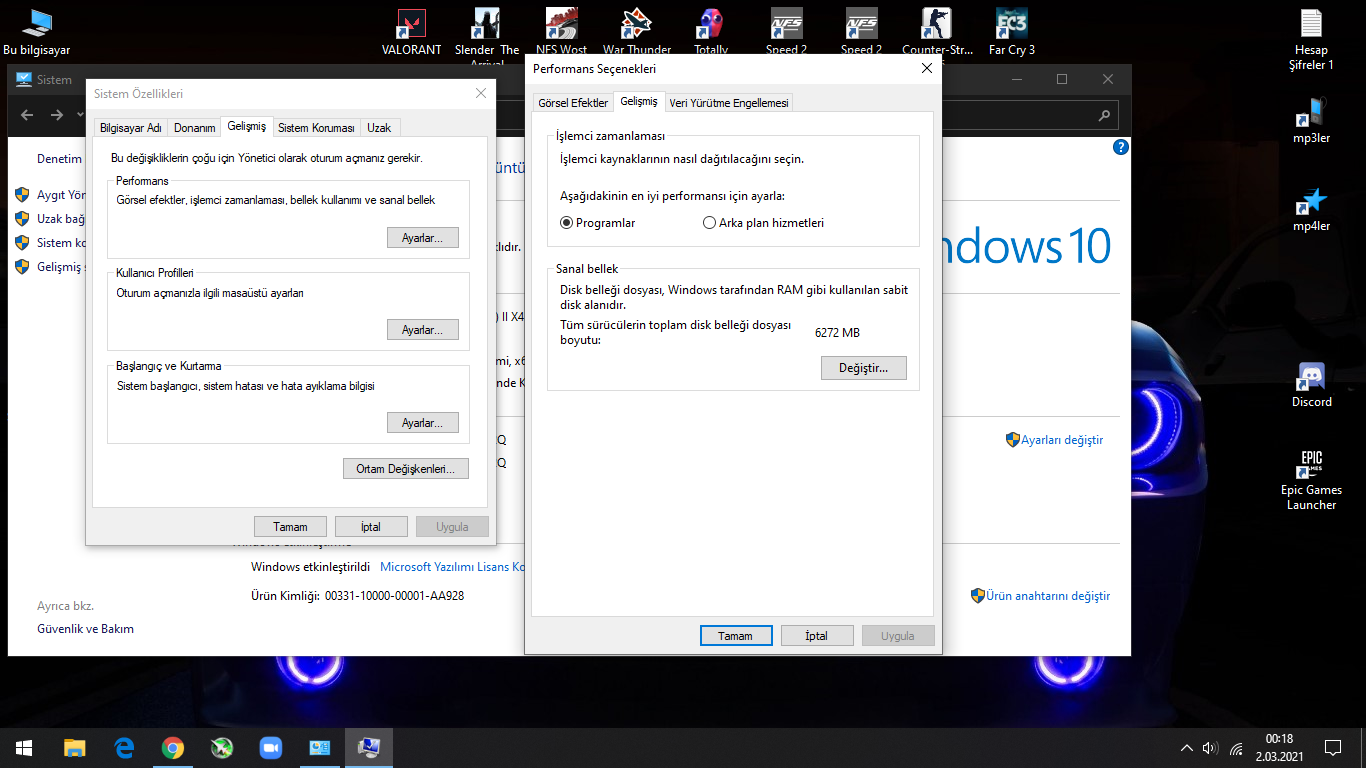Click İptal in Sistem Özellikleri
The height and width of the screenshot is (768, 1366).
pyautogui.click(x=371, y=527)
